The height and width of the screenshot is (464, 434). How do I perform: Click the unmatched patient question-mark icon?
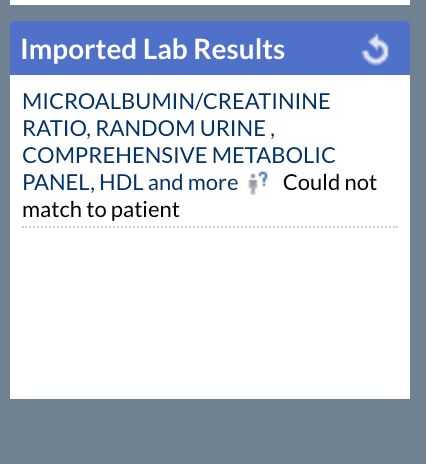[x=258, y=183]
